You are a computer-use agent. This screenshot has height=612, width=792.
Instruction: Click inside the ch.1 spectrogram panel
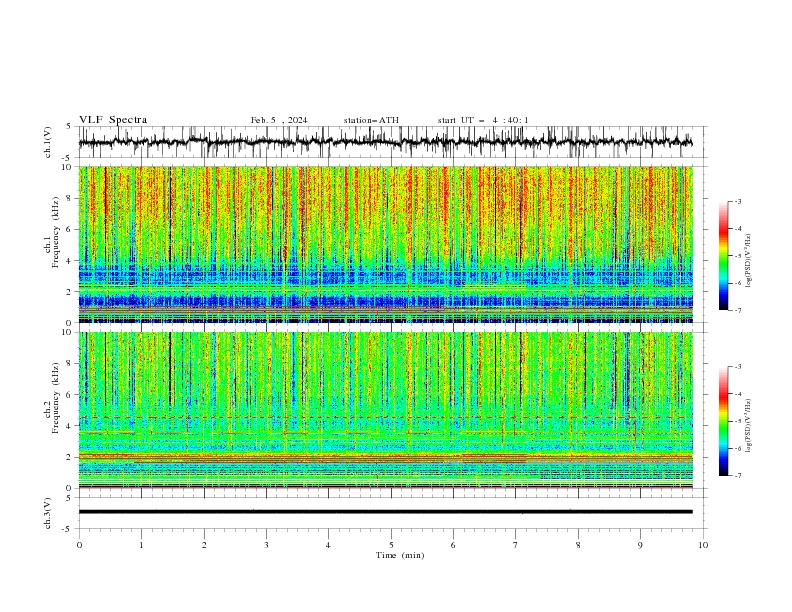click(x=385, y=244)
